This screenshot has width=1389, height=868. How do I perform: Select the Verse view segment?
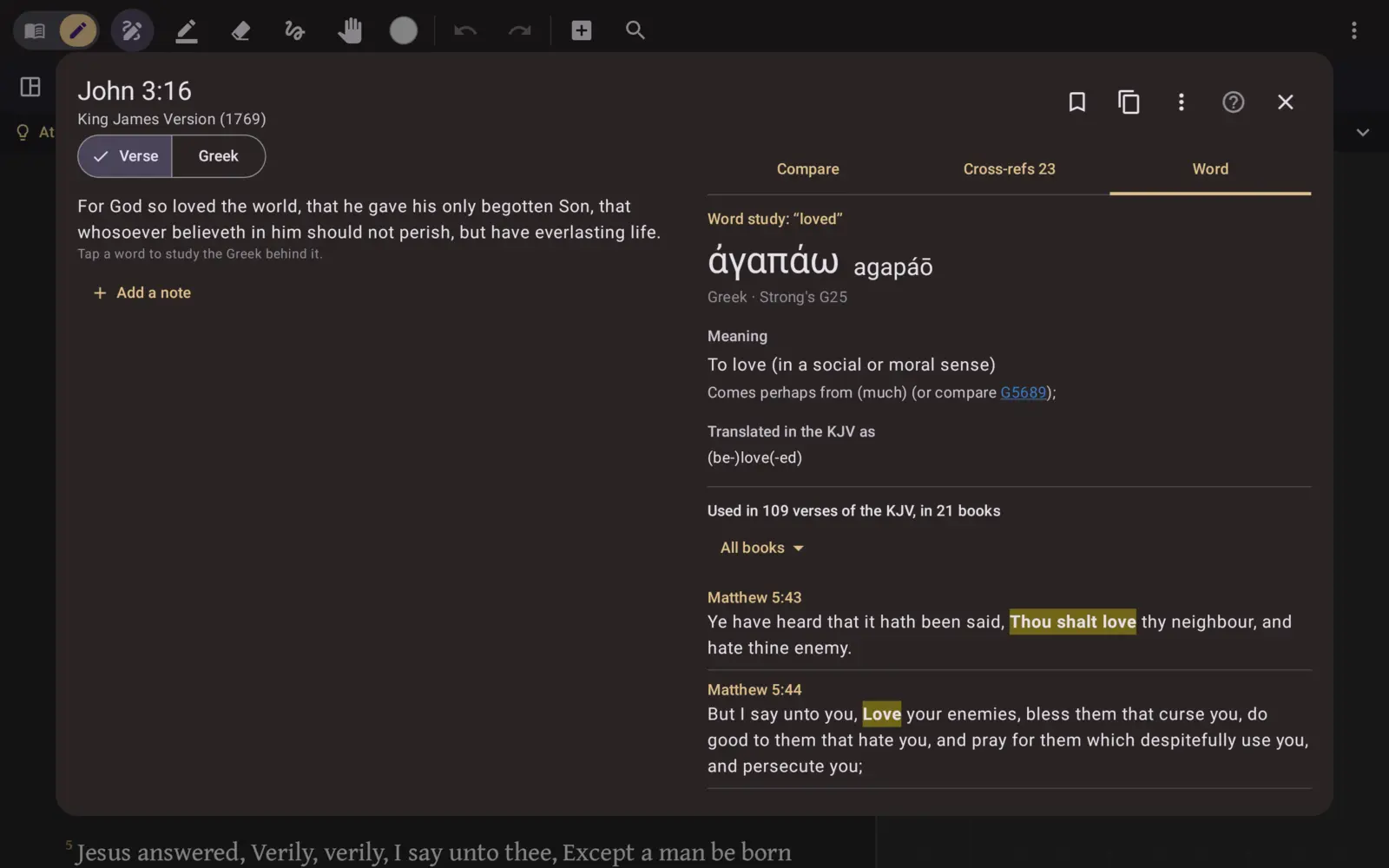coord(125,156)
